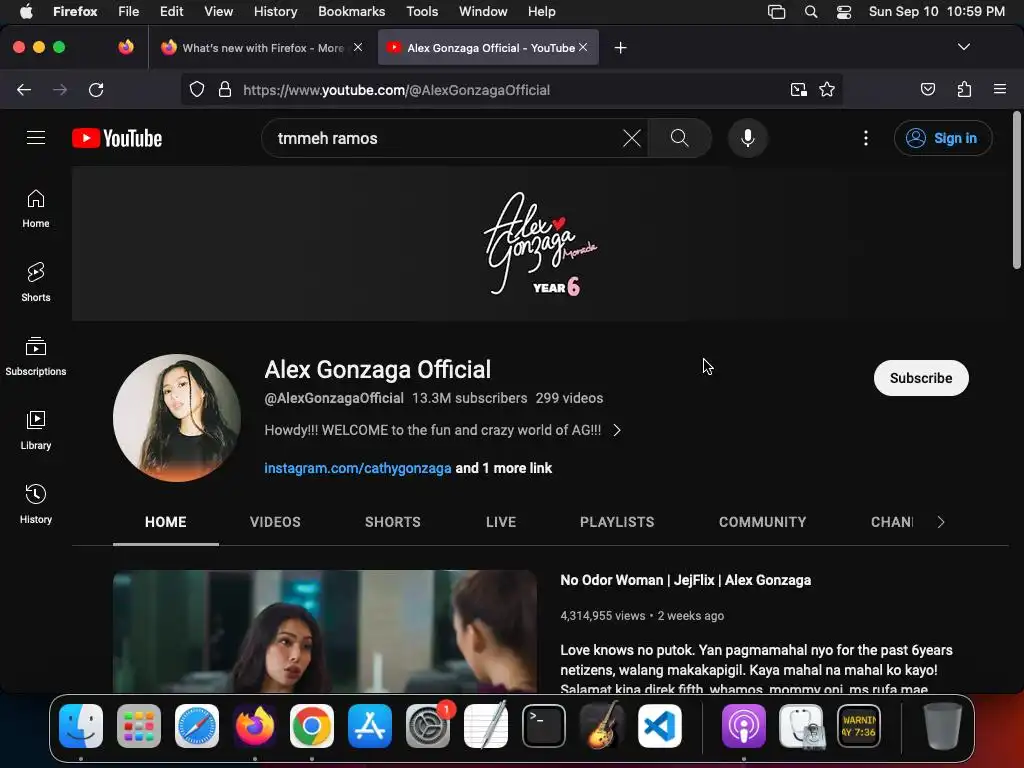Screen dimensions: 1024x768
Task: Open the Apple menu
Action: tap(26, 12)
